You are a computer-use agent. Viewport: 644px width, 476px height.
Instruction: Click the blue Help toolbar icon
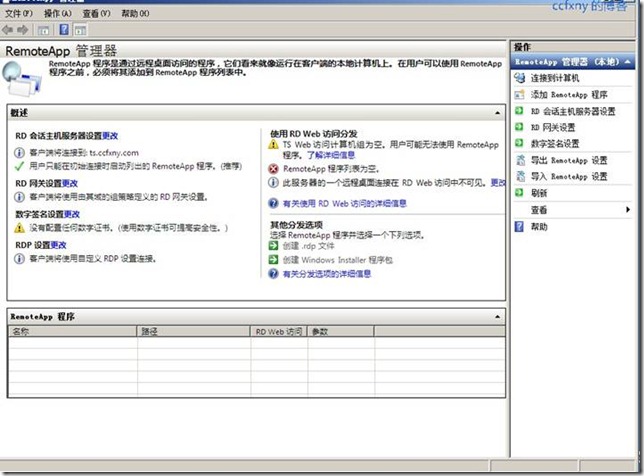click(64, 30)
